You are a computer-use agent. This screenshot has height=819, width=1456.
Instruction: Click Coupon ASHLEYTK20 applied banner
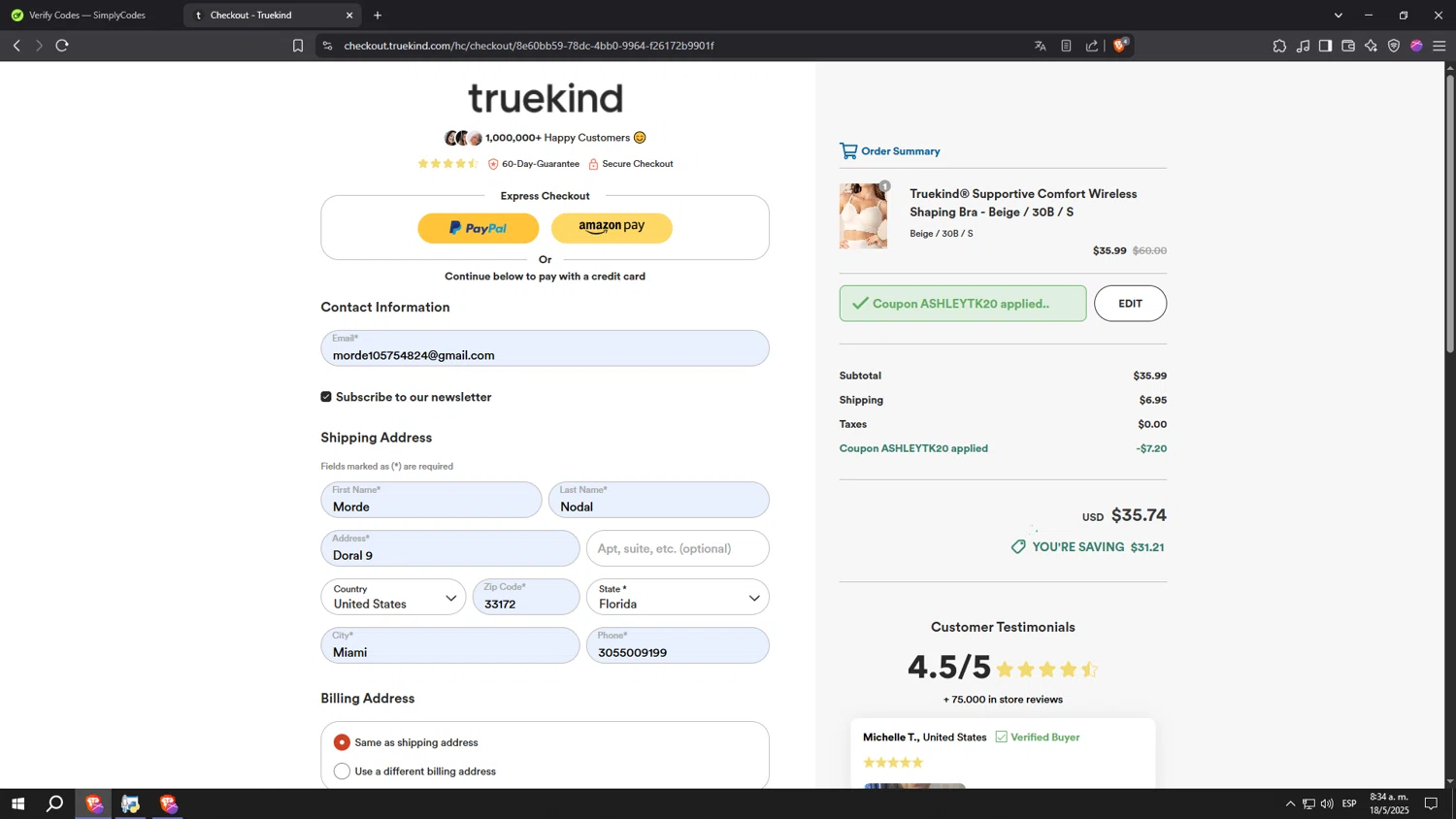[x=963, y=304]
